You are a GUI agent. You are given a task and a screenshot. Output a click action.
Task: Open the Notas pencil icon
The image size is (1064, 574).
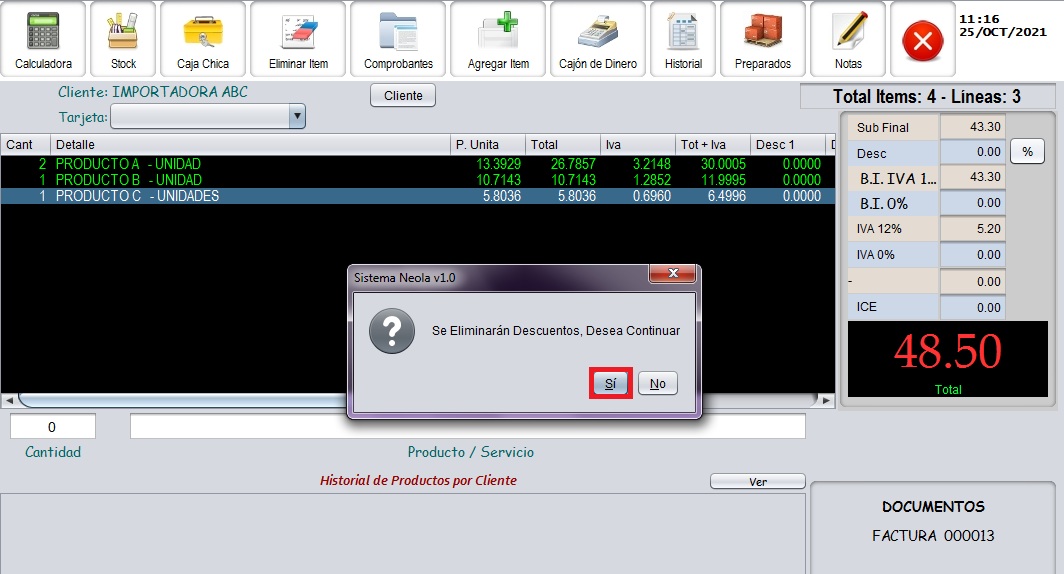point(848,39)
